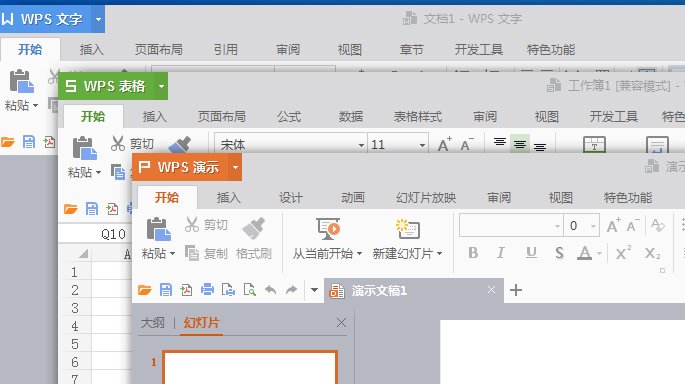The height and width of the screenshot is (384, 685).
Task: Toggle Bold in WPS 演示
Action: point(473,253)
